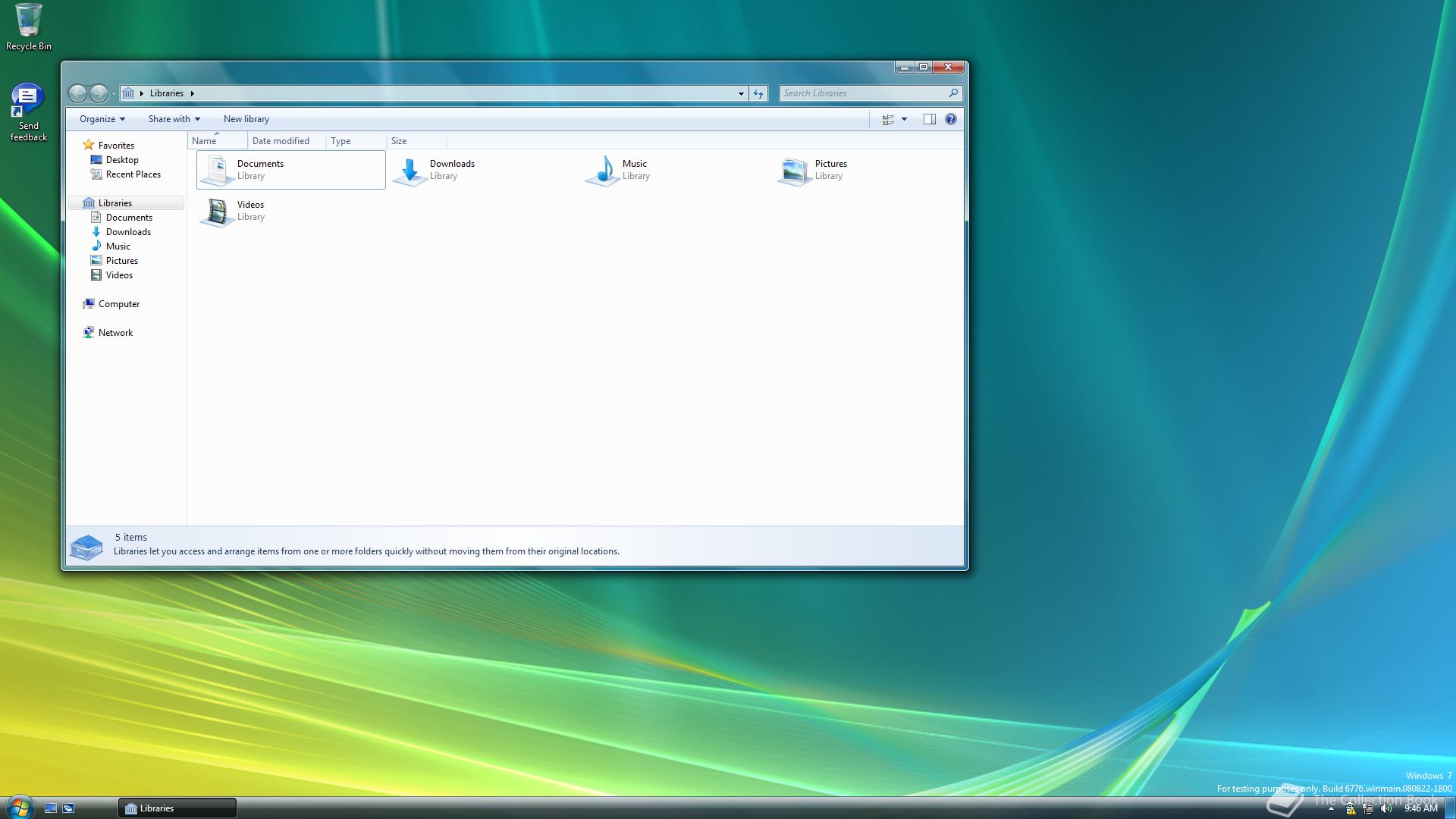Expand the arrow before Libraries in address bar

142,93
